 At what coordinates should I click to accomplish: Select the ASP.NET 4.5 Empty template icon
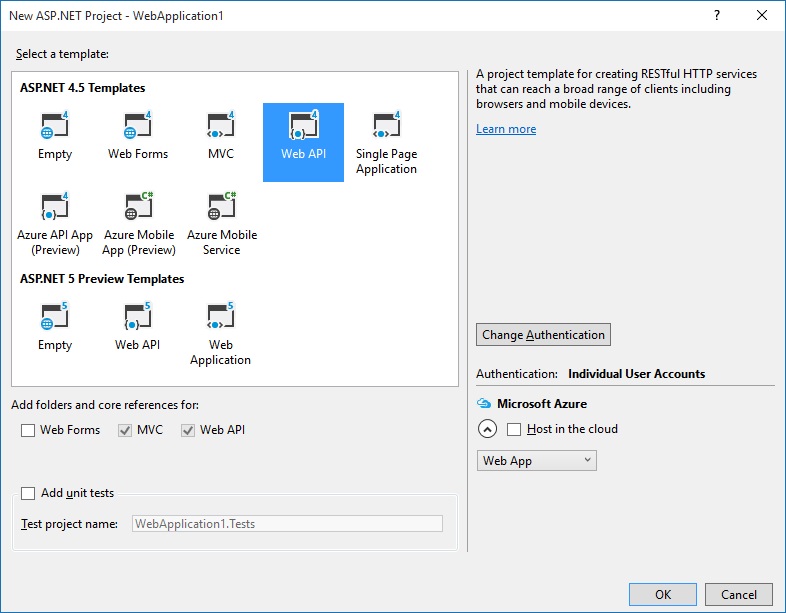(54, 125)
